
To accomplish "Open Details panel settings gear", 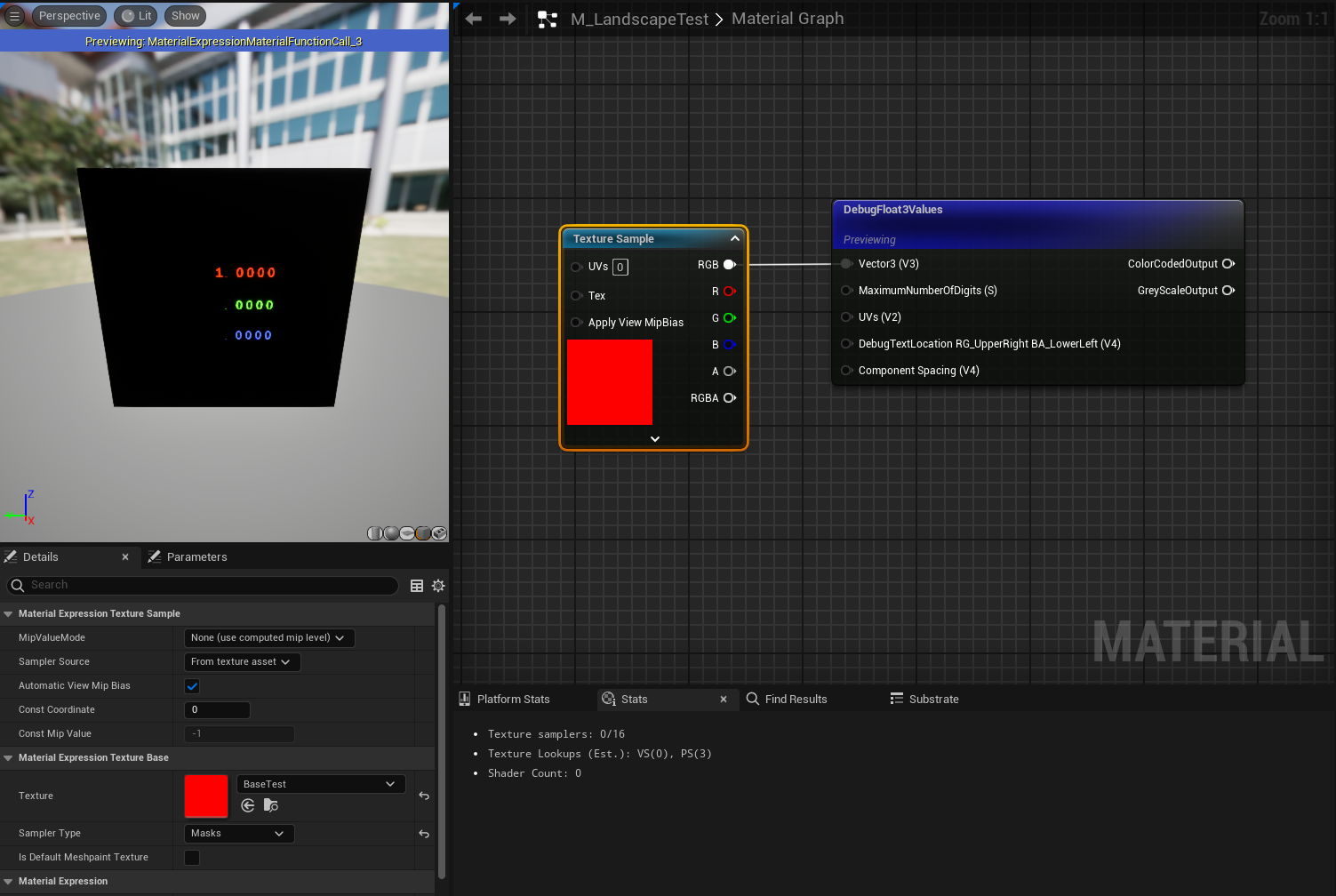I will [438, 586].
